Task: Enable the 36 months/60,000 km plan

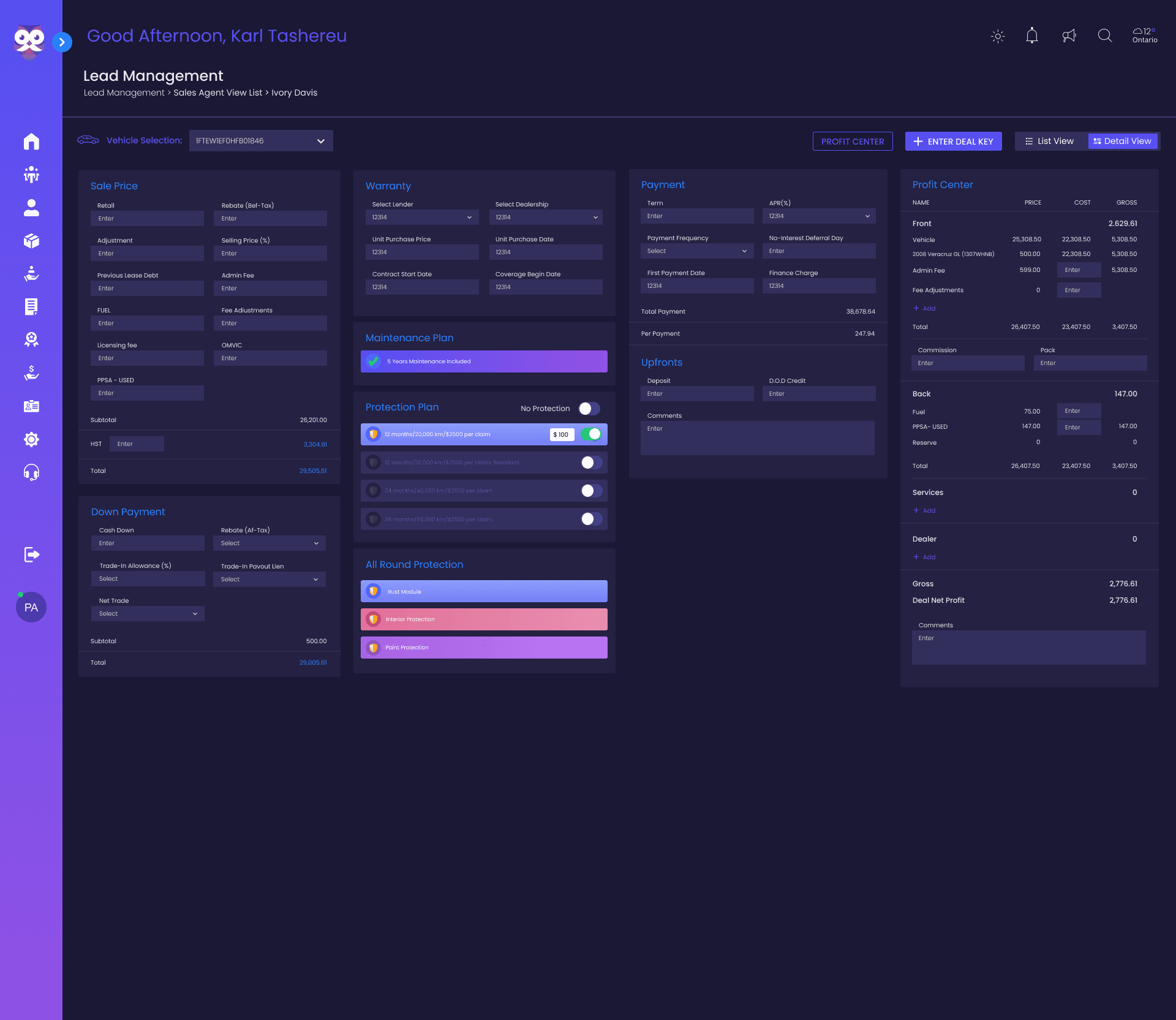Action: click(x=591, y=519)
